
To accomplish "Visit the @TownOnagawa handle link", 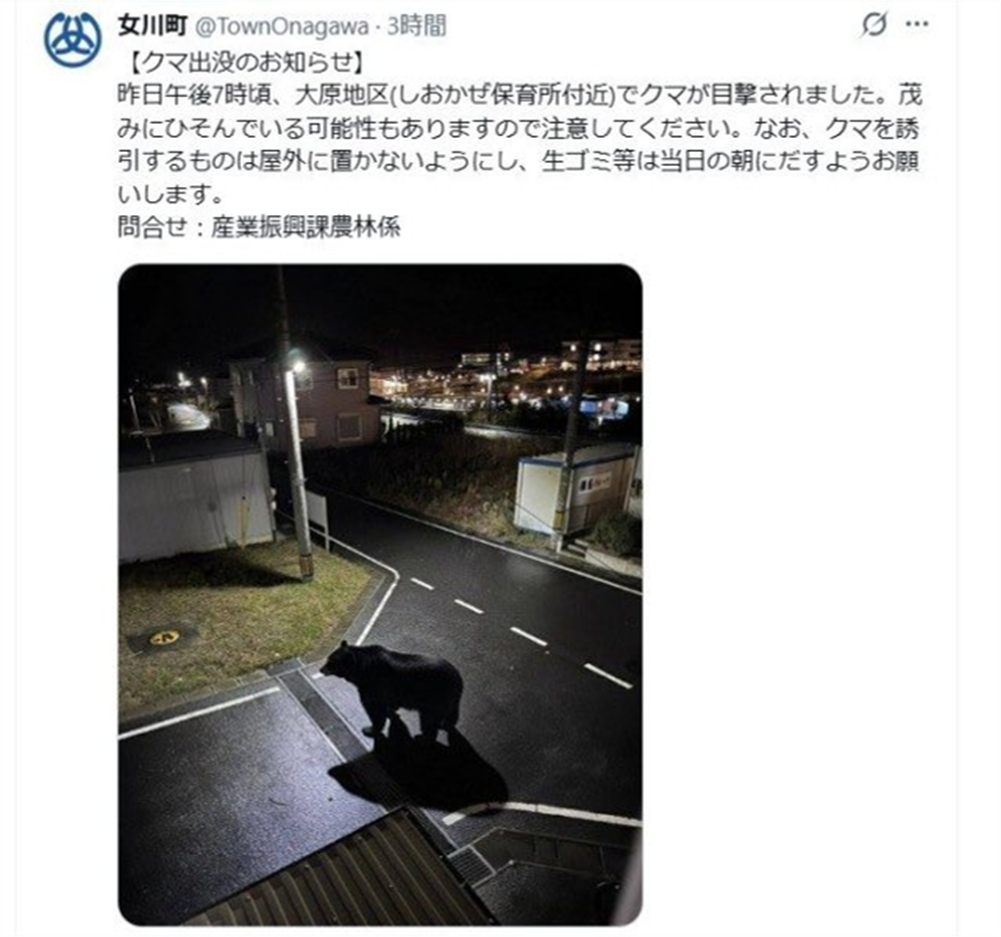I will (282, 27).
